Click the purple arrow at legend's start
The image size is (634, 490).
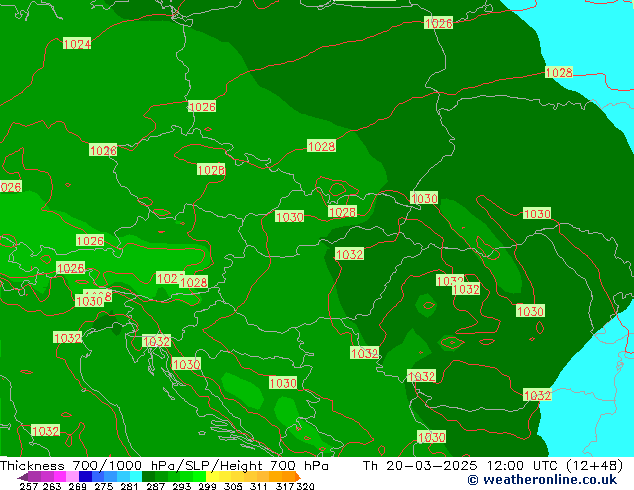pos(22,476)
